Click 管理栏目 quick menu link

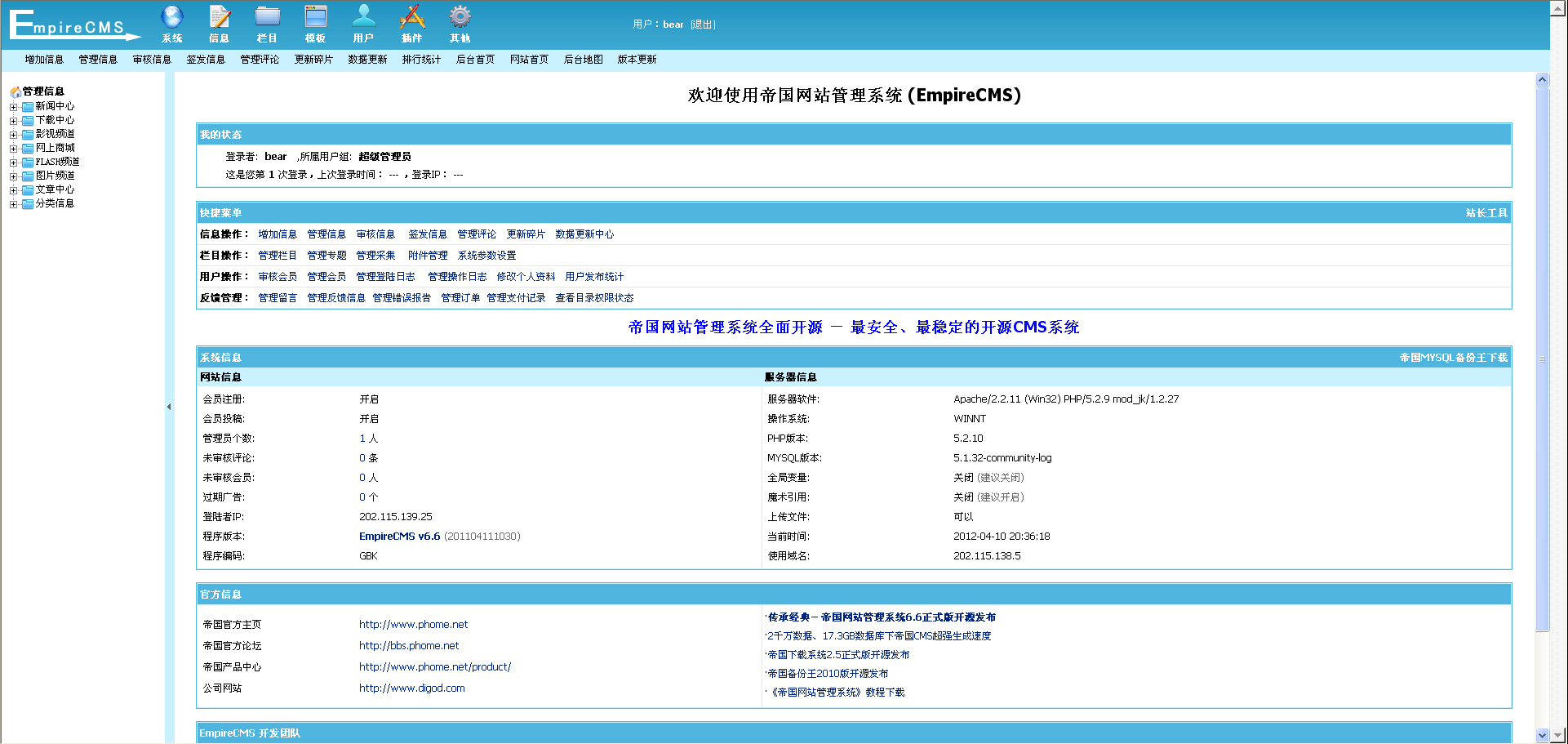(x=278, y=256)
